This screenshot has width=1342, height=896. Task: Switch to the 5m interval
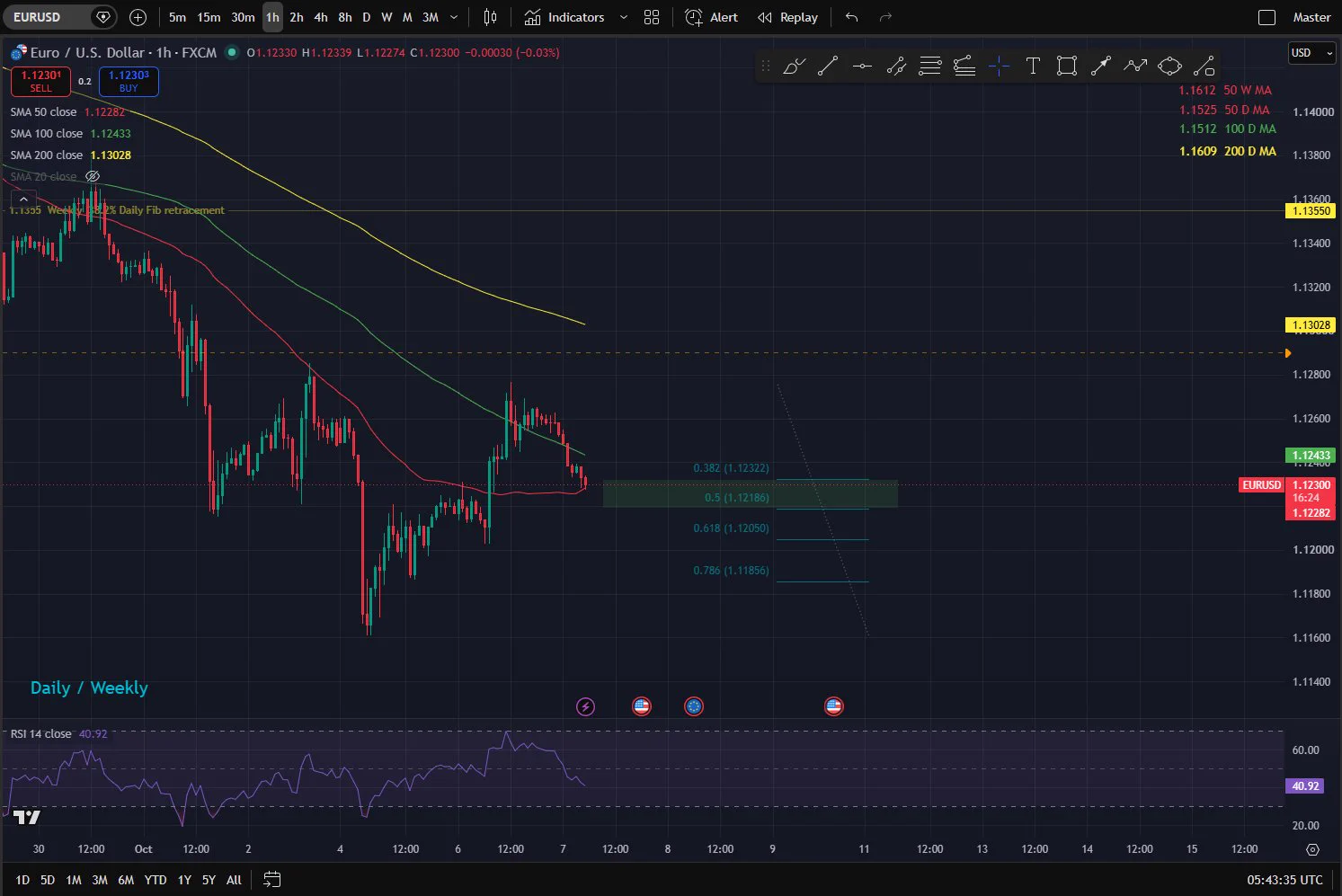(x=178, y=17)
